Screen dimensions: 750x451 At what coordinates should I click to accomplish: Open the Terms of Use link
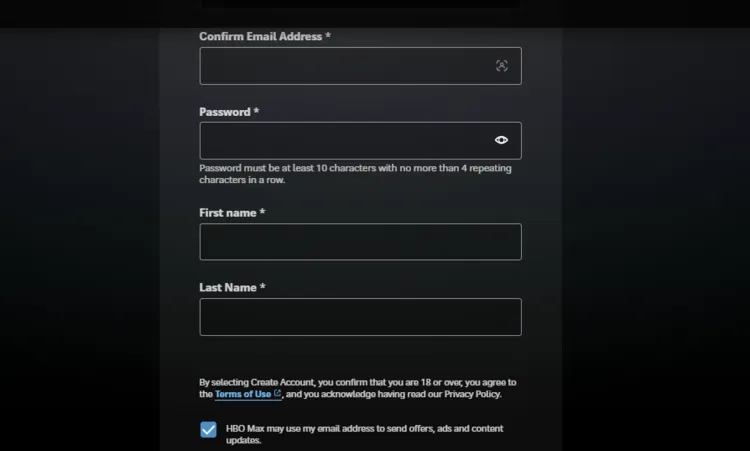click(242, 394)
